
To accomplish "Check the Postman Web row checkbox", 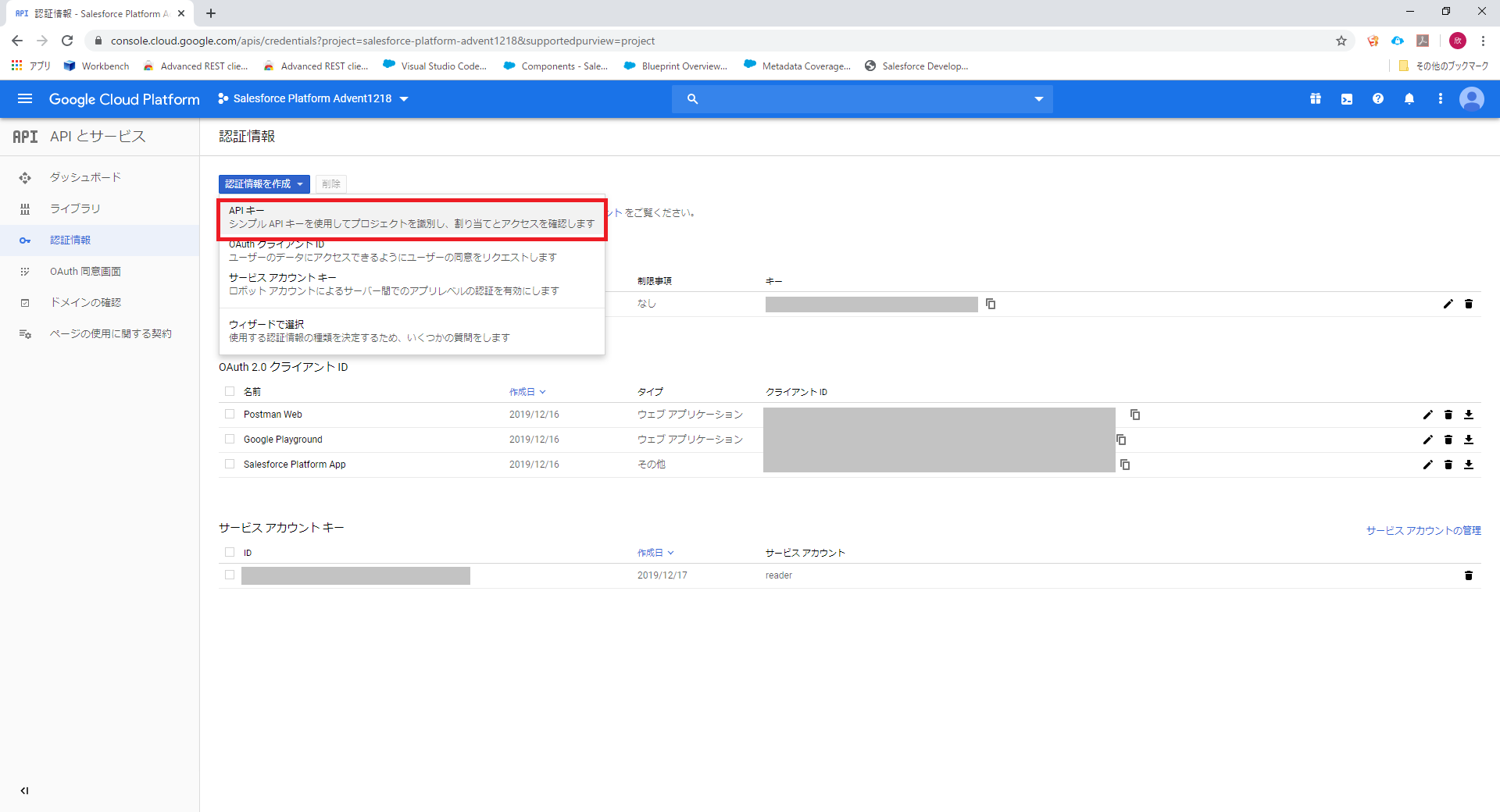I will click(230, 415).
